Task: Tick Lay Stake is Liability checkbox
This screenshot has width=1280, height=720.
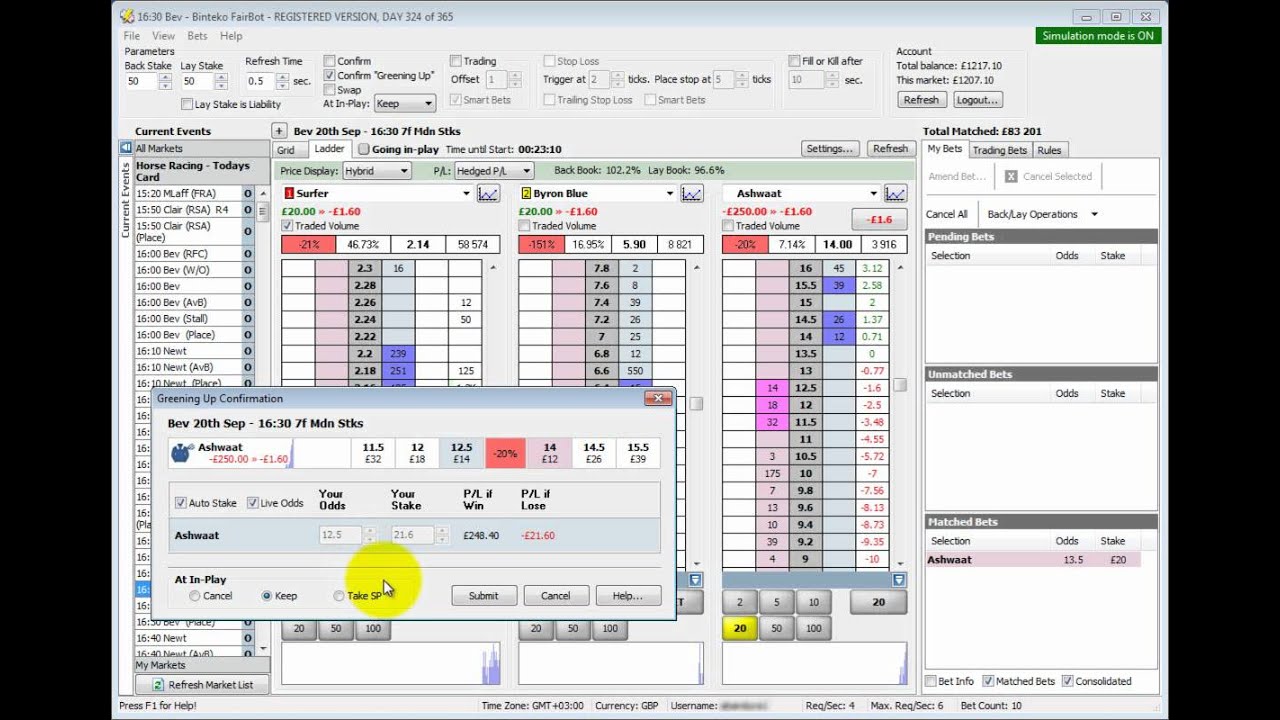Action: (x=187, y=104)
